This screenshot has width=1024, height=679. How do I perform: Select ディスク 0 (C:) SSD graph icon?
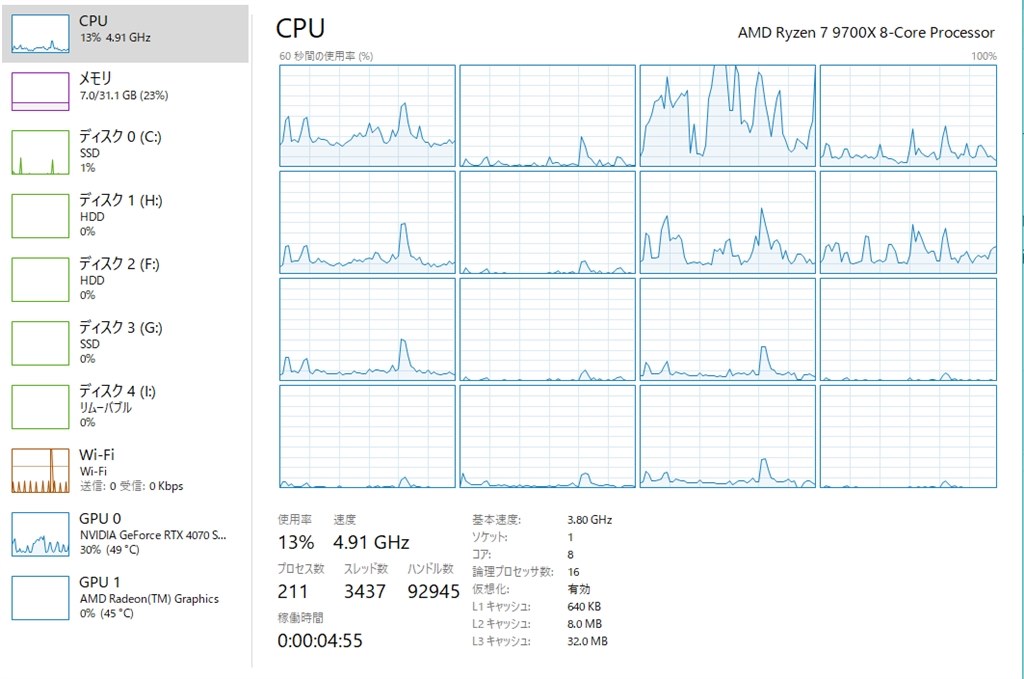pyautogui.click(x=40, y=152)
